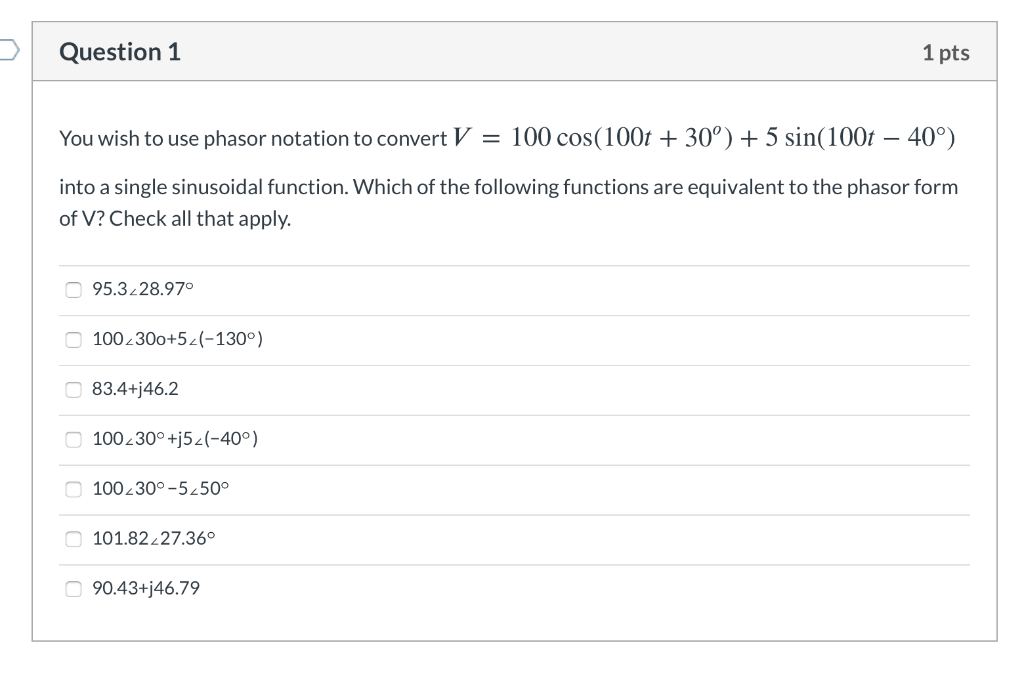Select the label text of 95.3∠28.97°

[142, 289]
